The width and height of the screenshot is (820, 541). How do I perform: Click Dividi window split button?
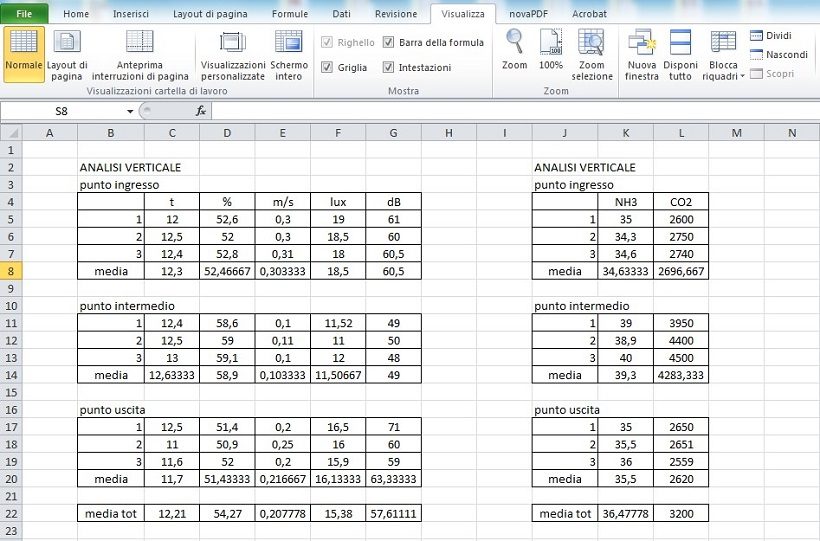(x=771, y=36)
